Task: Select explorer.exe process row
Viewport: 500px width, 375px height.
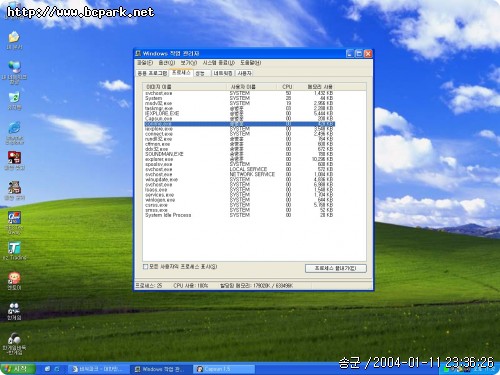Action: point(239,159)
